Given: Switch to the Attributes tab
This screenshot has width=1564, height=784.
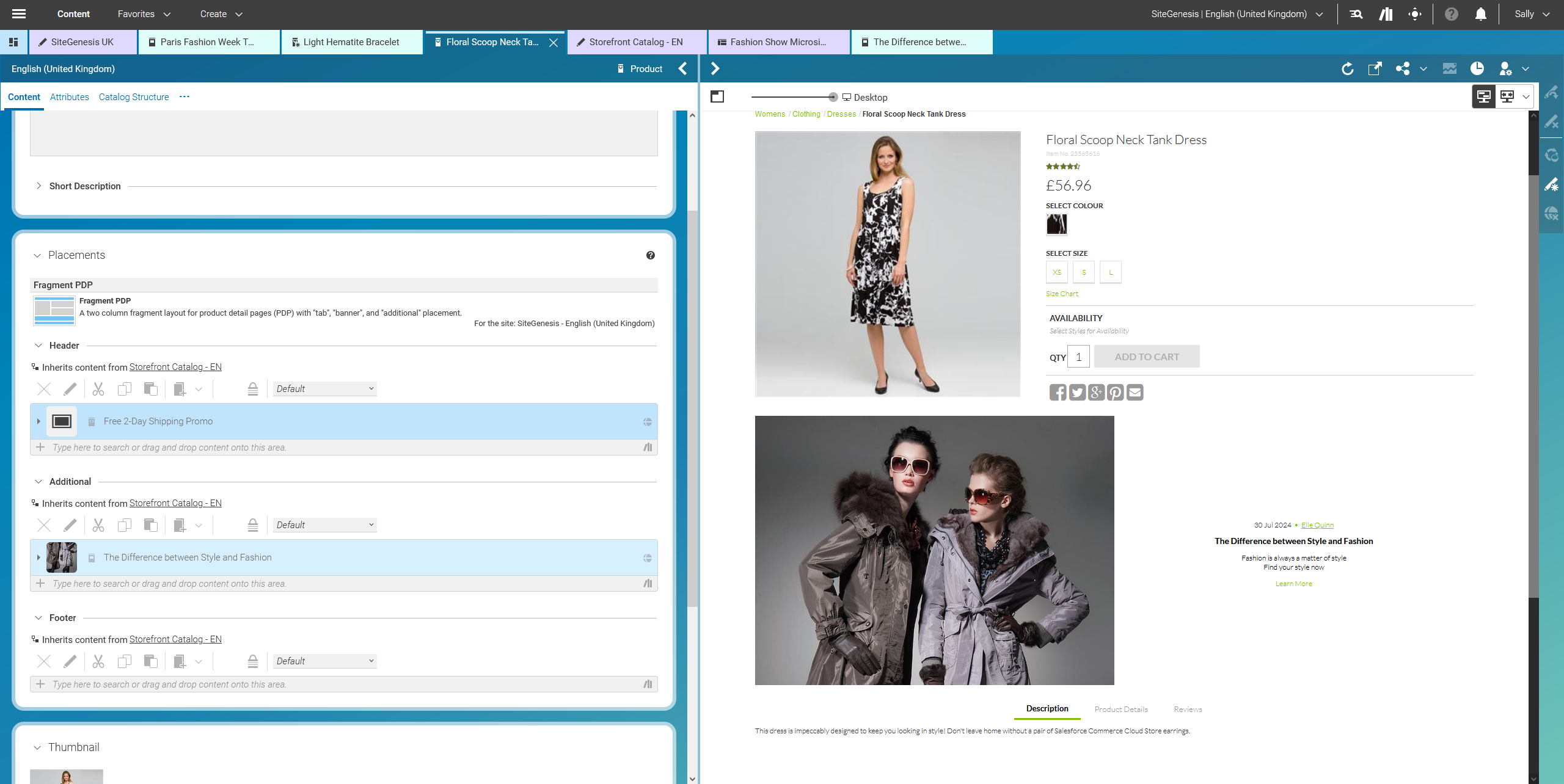Looking at the screenshot, I should pos(69,97).
